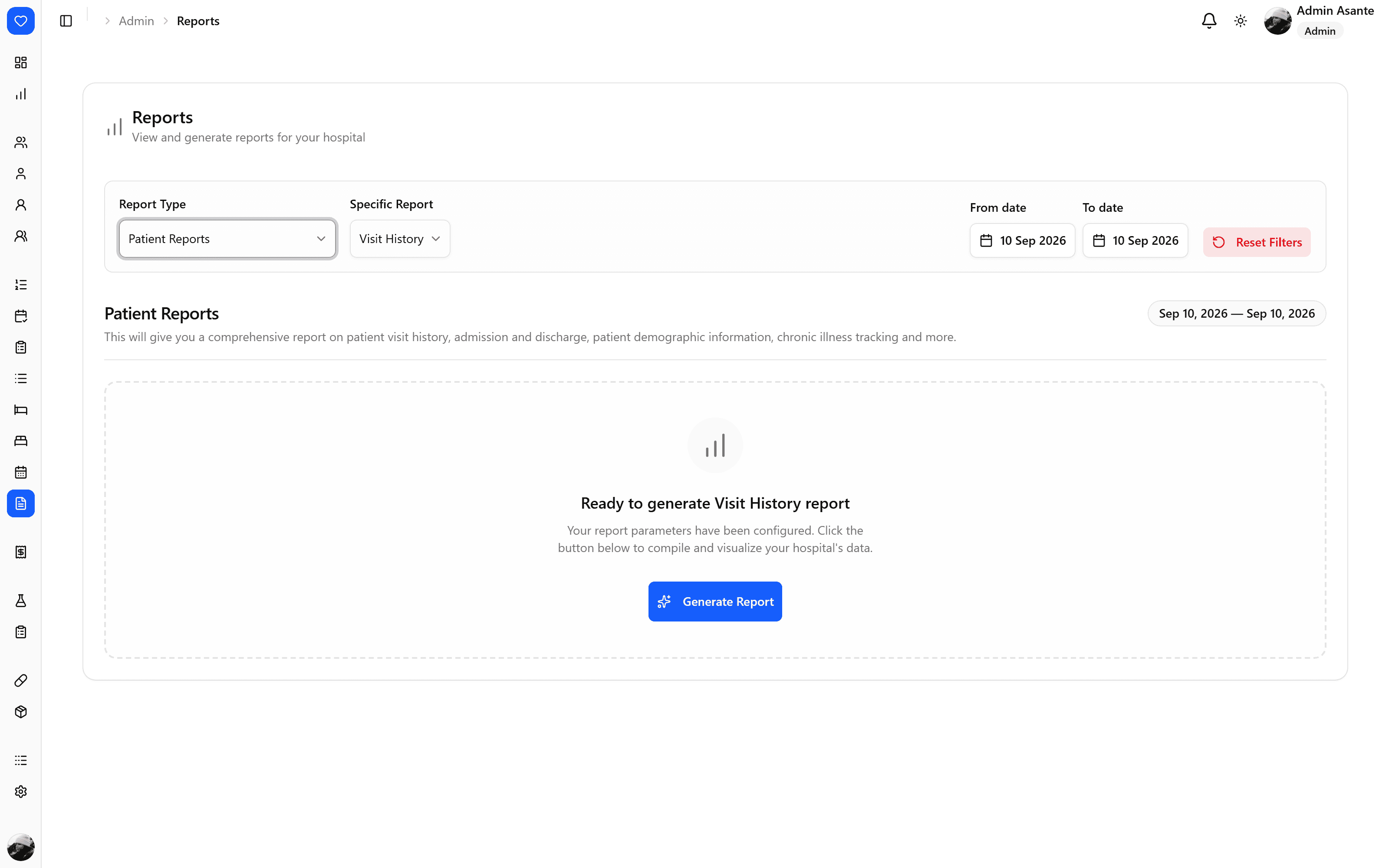
Task: Open the calendar with checkmark sidebar icon
Action: [21, 316]
